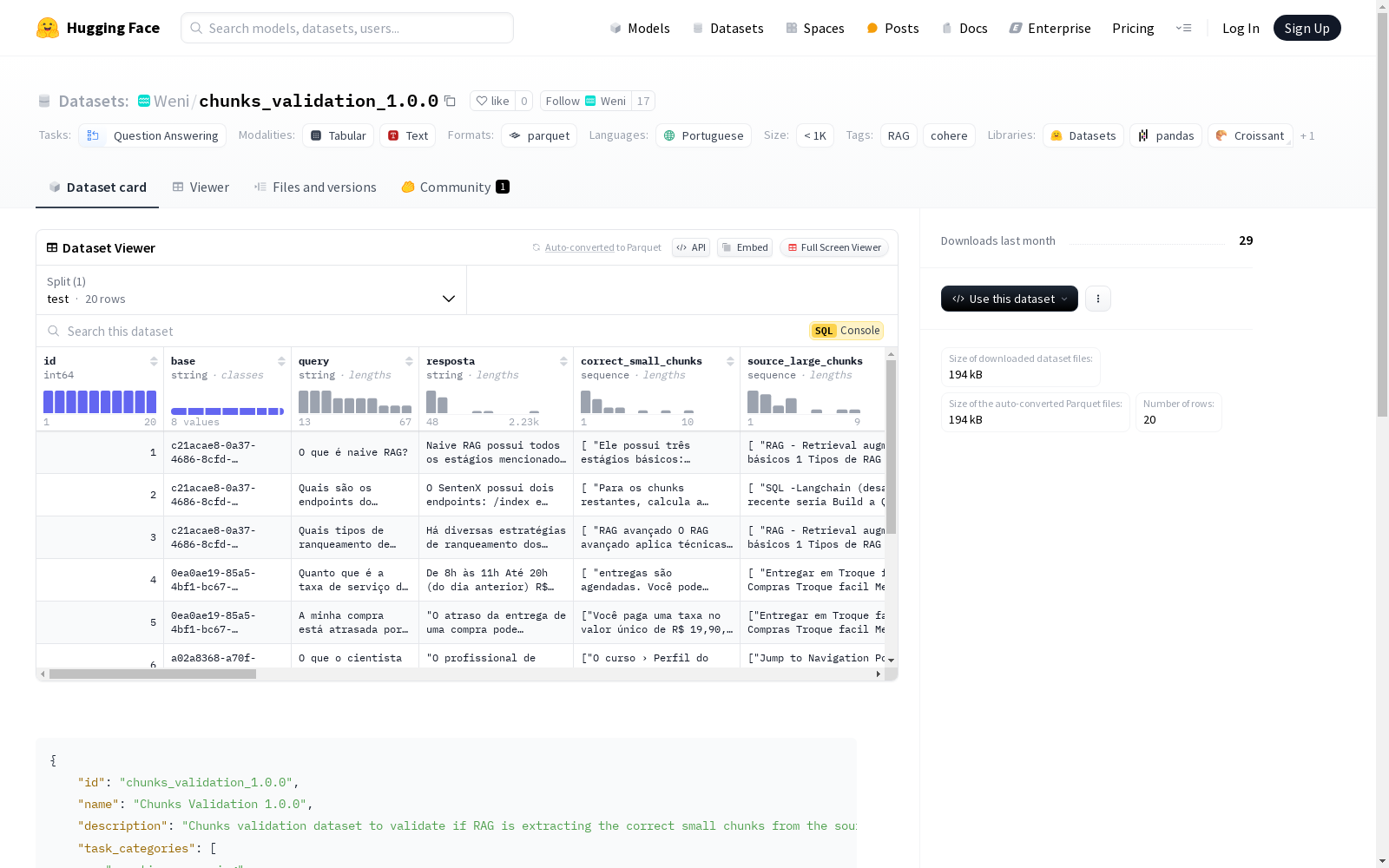Click the Portuguese language tag
Screen dimensions: 1389x868
pyautogui.click(x=703, y=135)
